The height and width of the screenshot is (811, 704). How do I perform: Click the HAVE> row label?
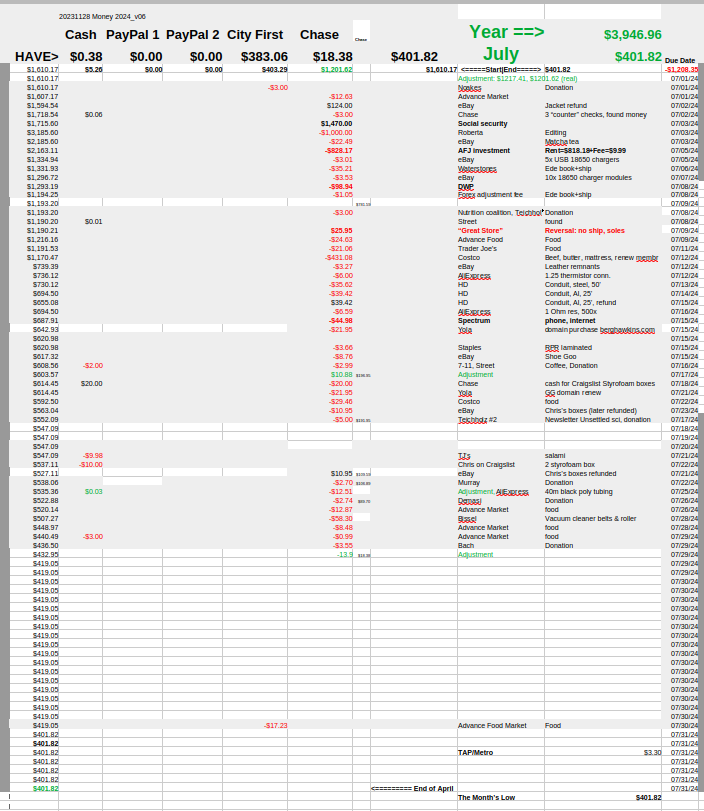[x=37, y=56]
